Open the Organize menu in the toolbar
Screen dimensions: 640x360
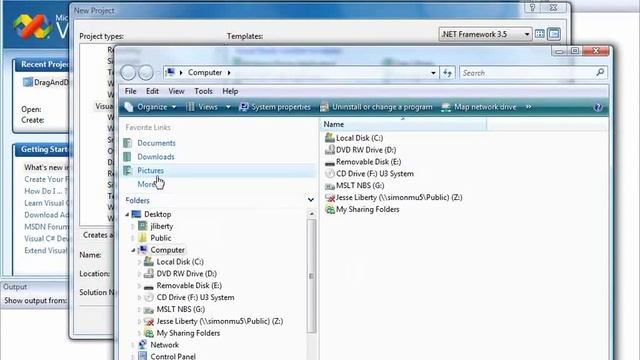tap(151, 107)
